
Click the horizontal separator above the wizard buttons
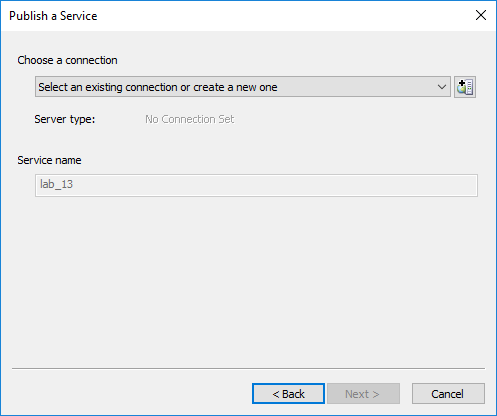248,368
